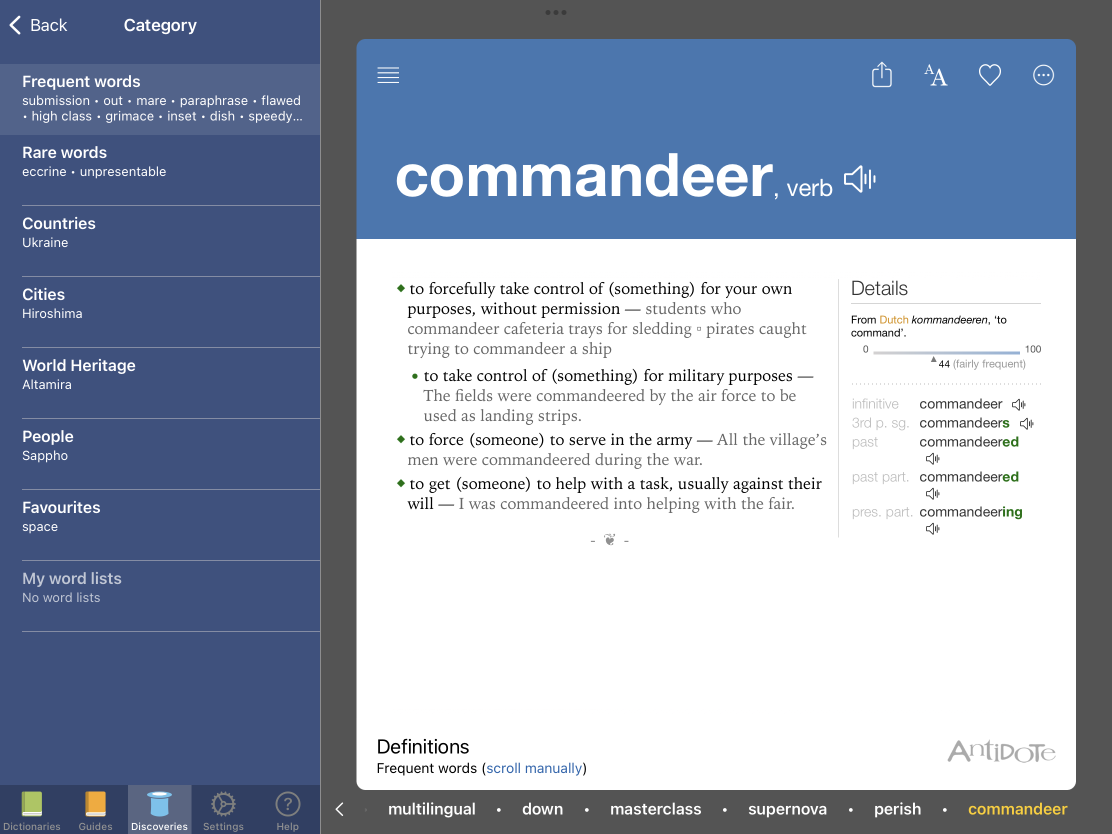Image resolution: width=1112 pixels, height=834 pixels.
Task: Open the Favourites category
Action: [x=160, y=517]
